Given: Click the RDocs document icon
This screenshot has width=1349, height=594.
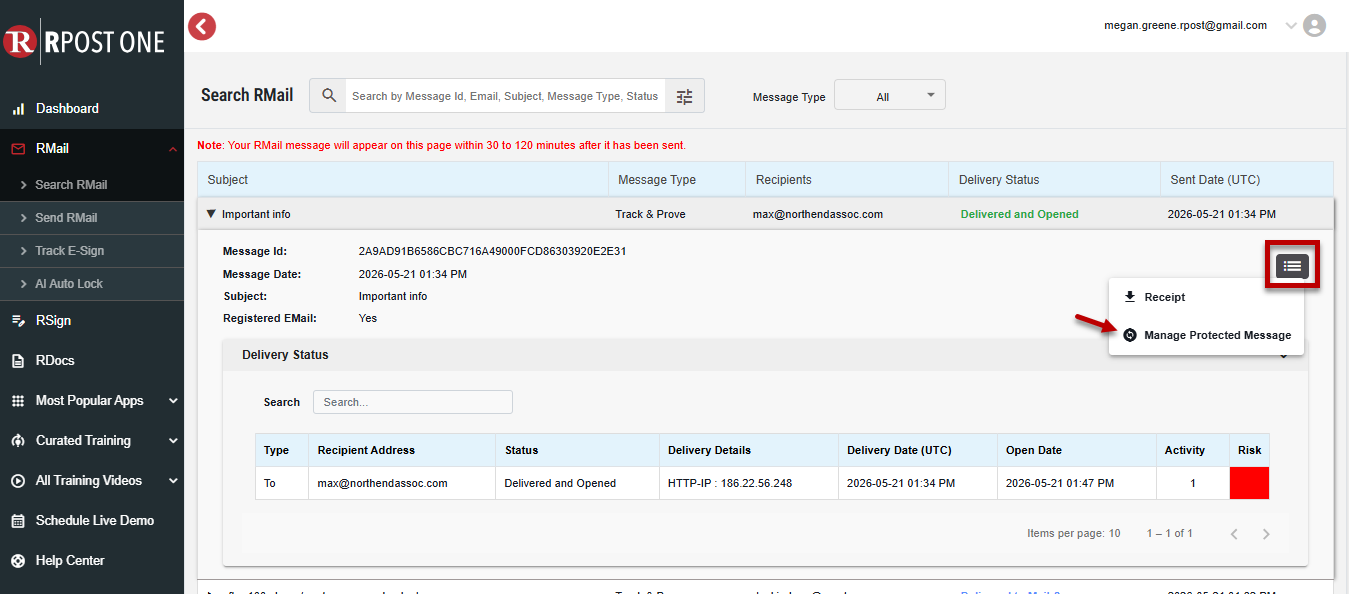Looking at the screenshot, I should tap(18, 360).
